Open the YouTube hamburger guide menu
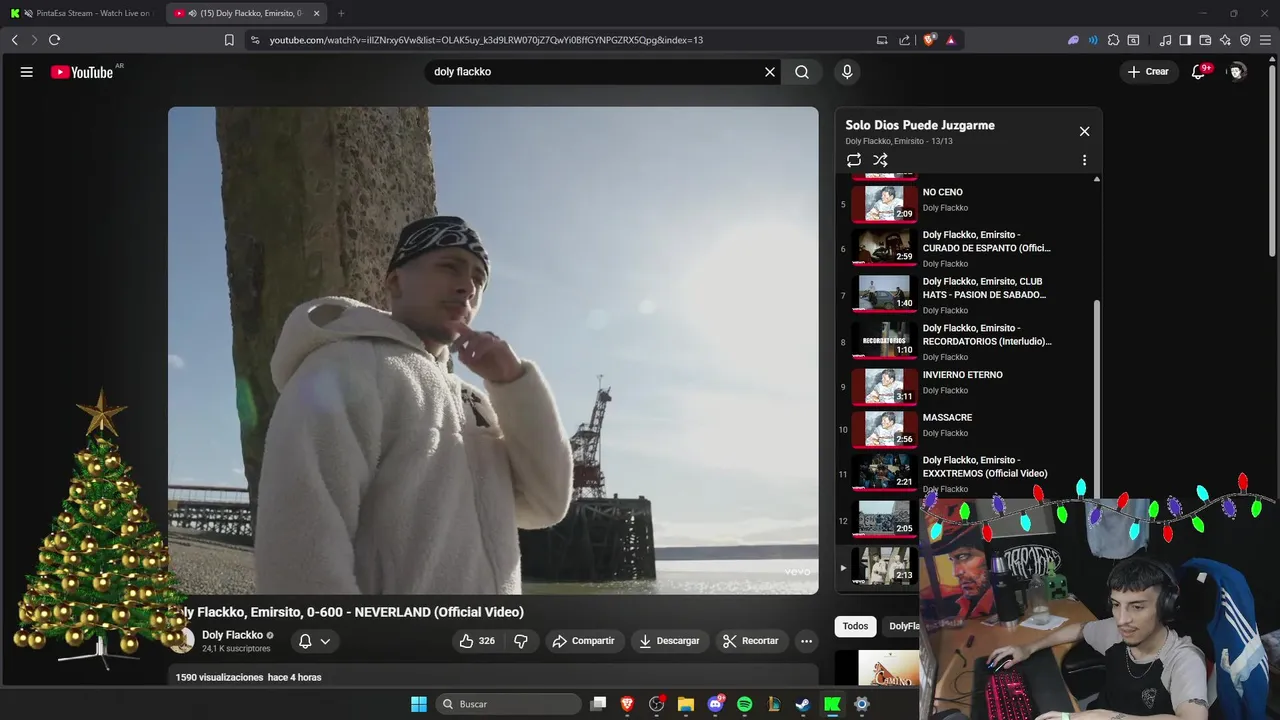Screen dimensions: 1280x720 27,72
